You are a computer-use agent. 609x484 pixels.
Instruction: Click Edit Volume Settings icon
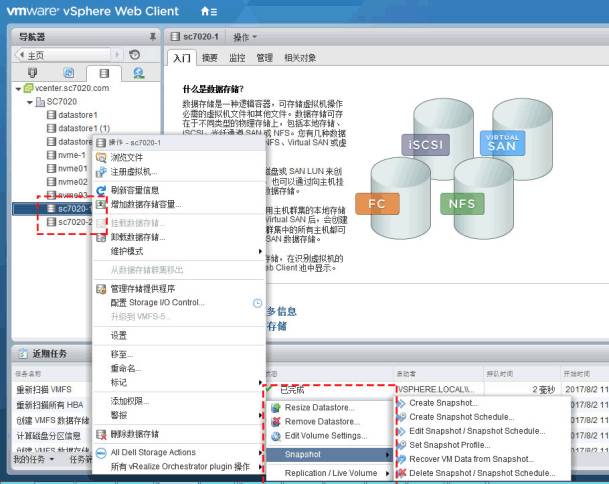tap(276, 436)
